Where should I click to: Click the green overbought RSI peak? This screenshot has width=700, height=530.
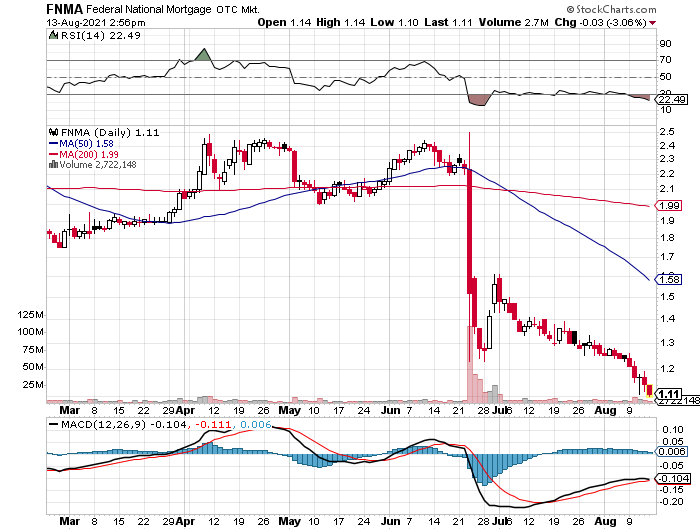[203, 54]
